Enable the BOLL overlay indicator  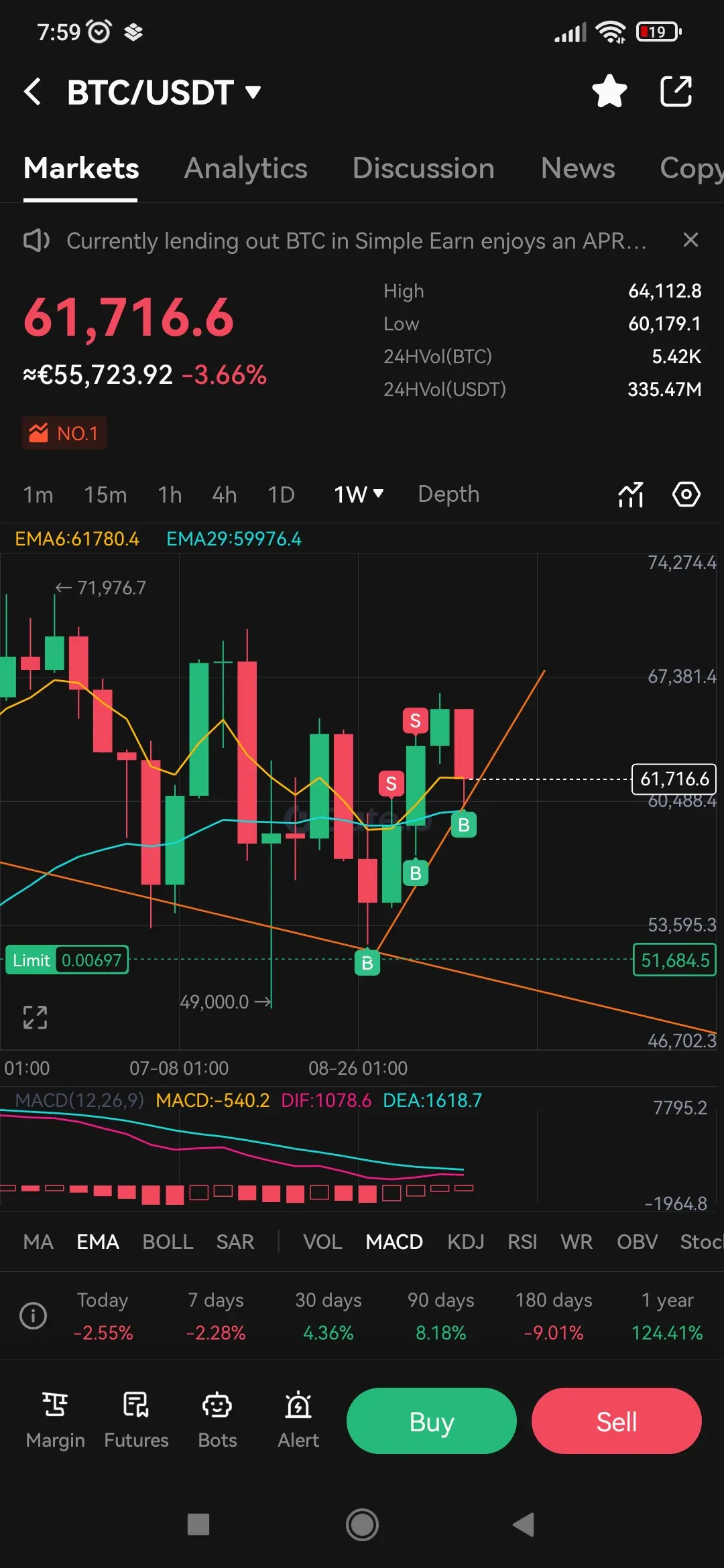168,1242
